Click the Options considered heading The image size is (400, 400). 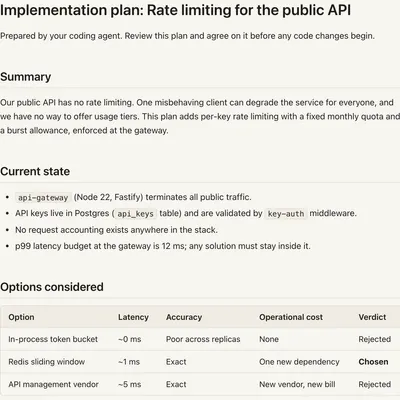[x=52, y=287]
